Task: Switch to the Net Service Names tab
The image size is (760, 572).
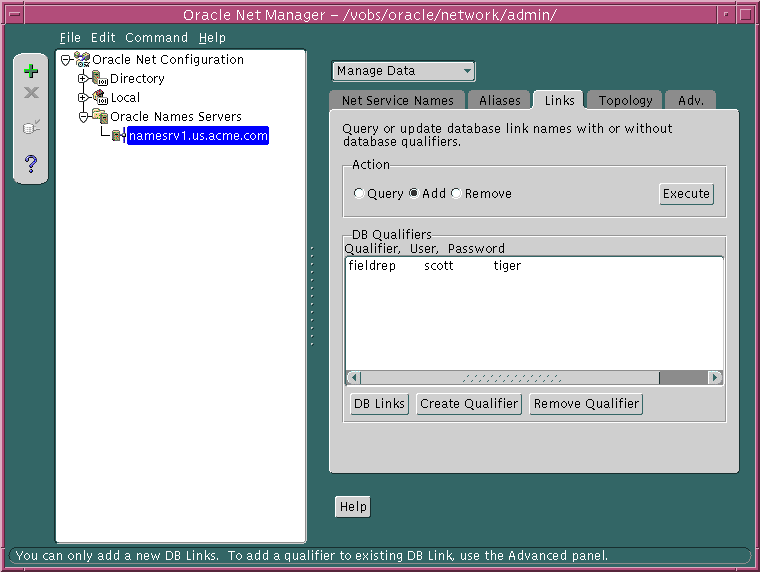Action: (x=397, y=100)
